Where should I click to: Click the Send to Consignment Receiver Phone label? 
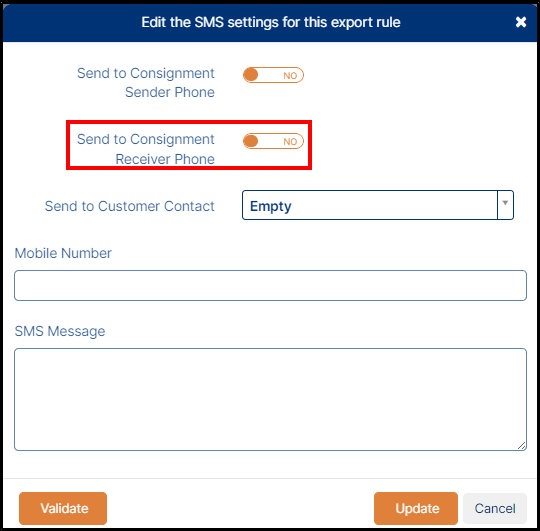coord(146,149)
